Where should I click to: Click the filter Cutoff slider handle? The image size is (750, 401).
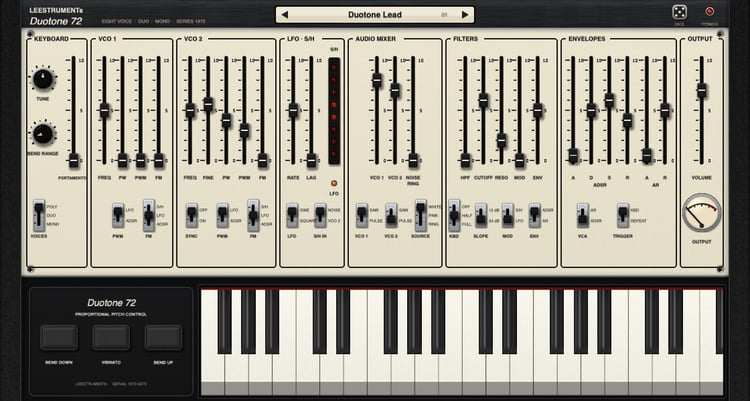click(483, 100)
